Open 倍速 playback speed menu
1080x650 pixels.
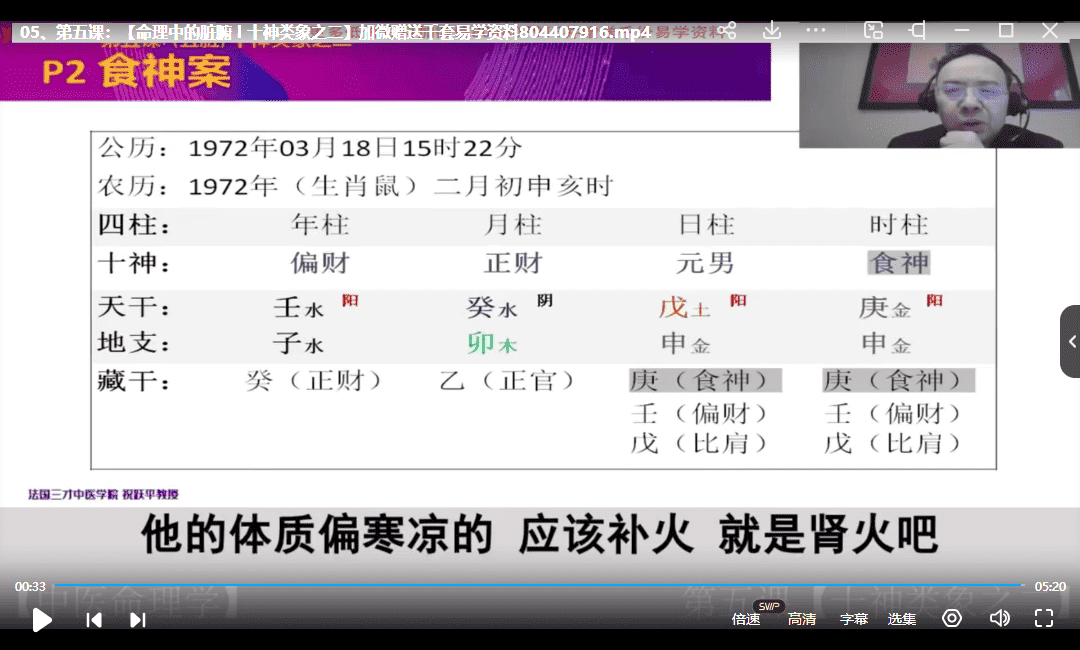746,620
